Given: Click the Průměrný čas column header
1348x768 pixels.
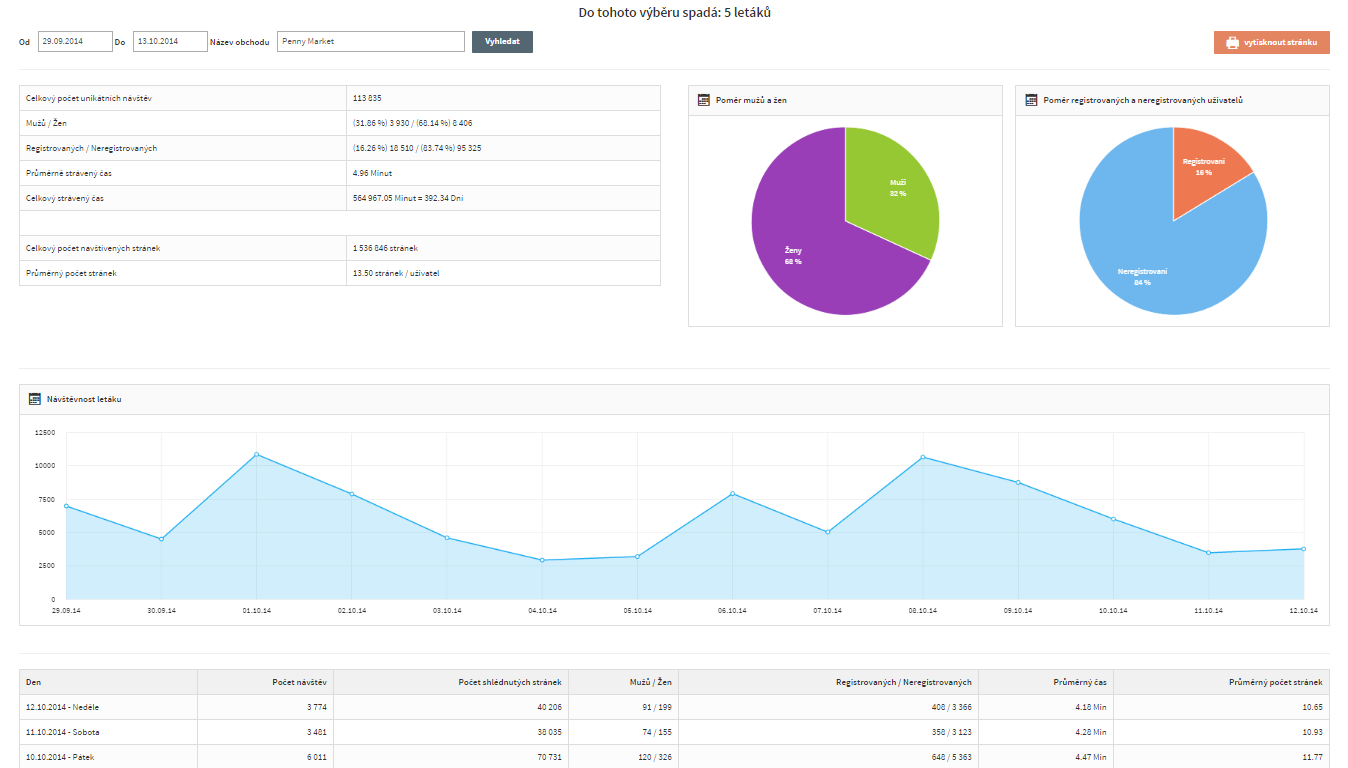Looking at the screenshot, I should (1046, 682).
